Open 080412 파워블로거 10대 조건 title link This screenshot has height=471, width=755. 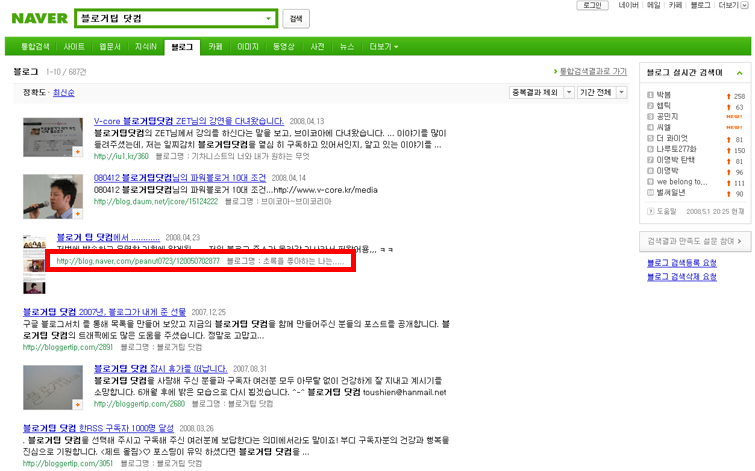point(180,178)
